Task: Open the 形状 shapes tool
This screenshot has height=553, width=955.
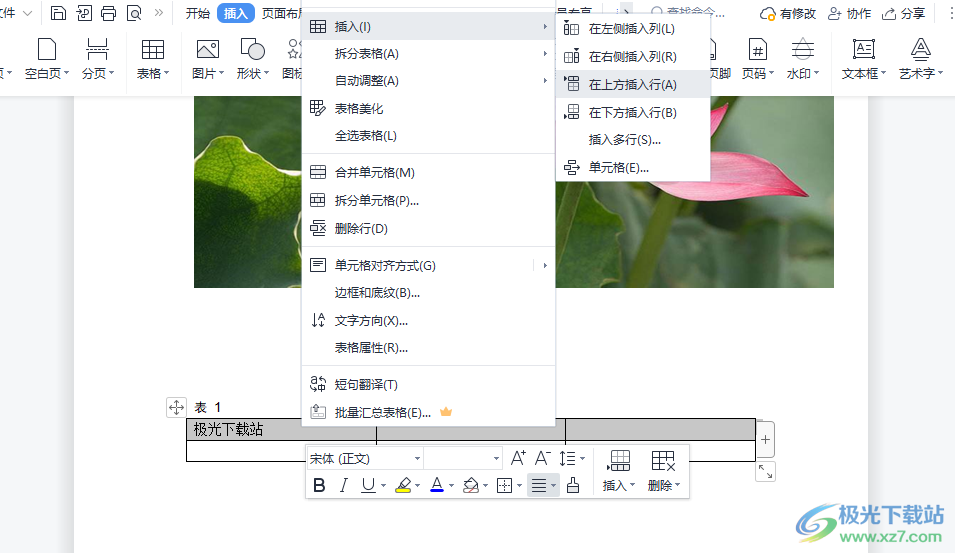Action: coord(253,58)
